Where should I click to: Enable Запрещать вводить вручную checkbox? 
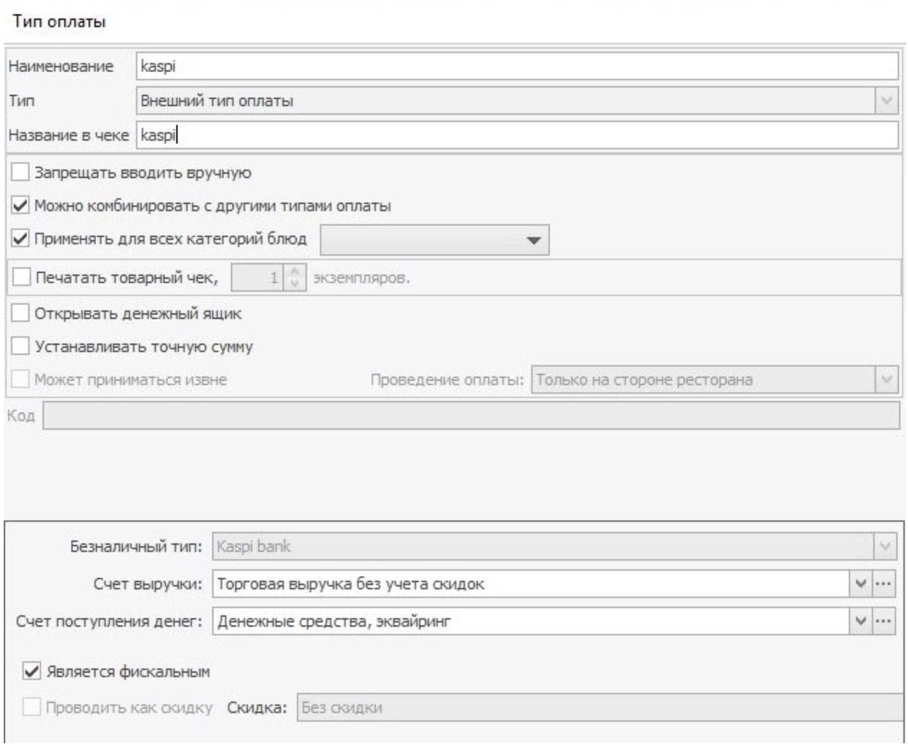[20, 173]
